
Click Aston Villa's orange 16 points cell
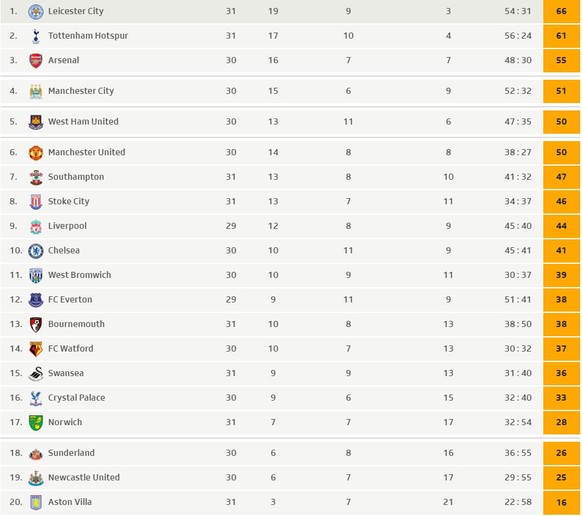pyautogui.click(x=561, y=502)
